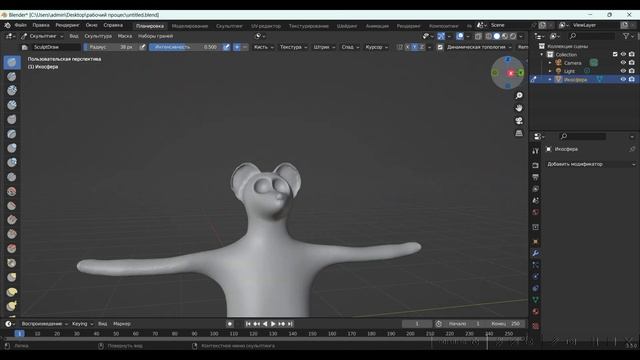Open the outliner filter funnel

click(627, 36)
